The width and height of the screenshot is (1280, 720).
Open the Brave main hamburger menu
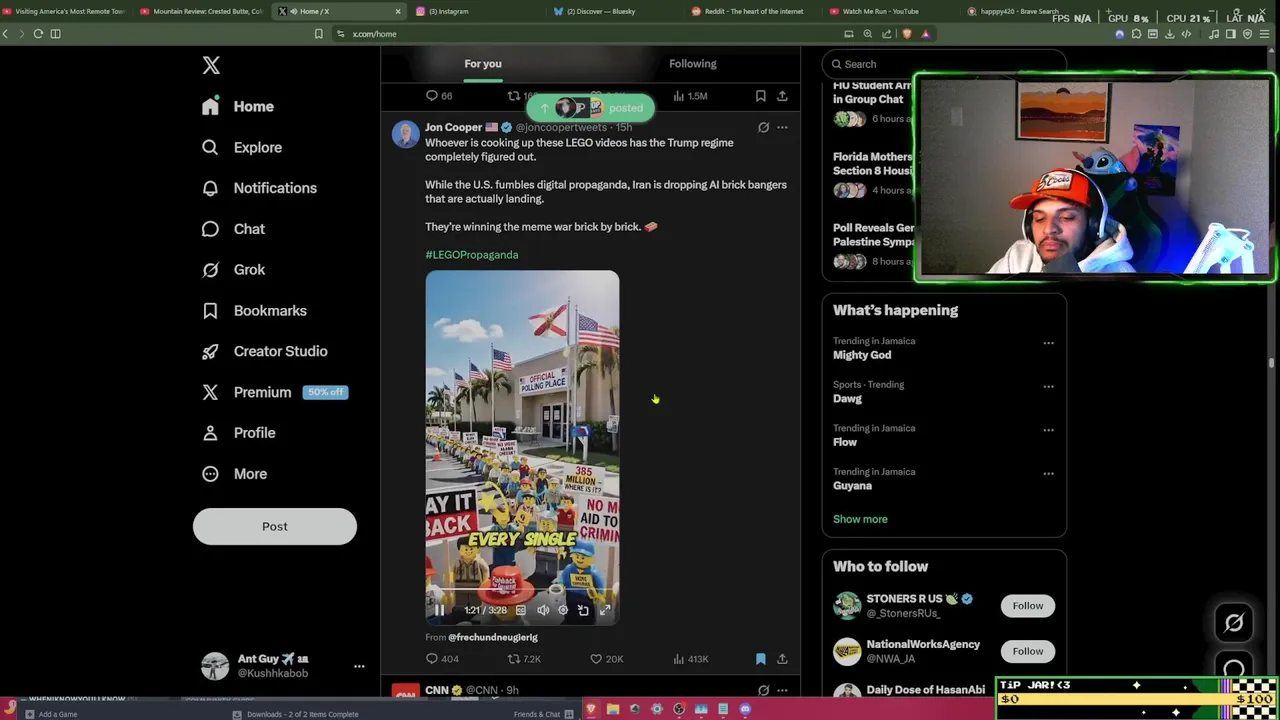point(1265,34)
